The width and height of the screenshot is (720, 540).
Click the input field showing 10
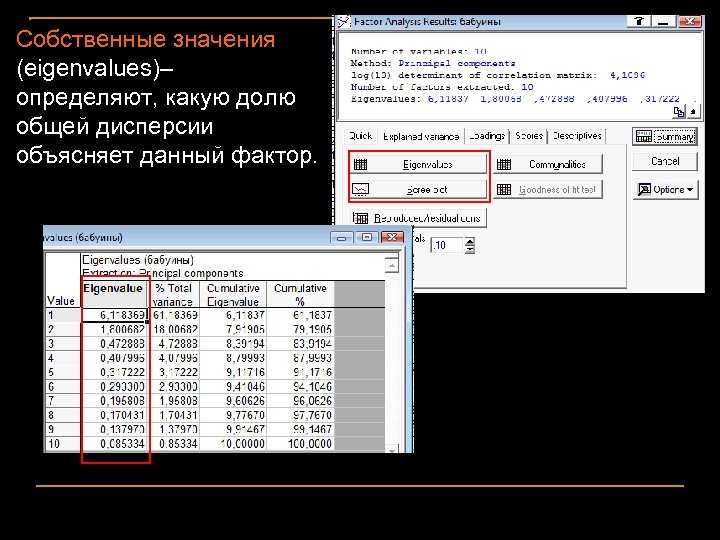click(x=447, y=245)
